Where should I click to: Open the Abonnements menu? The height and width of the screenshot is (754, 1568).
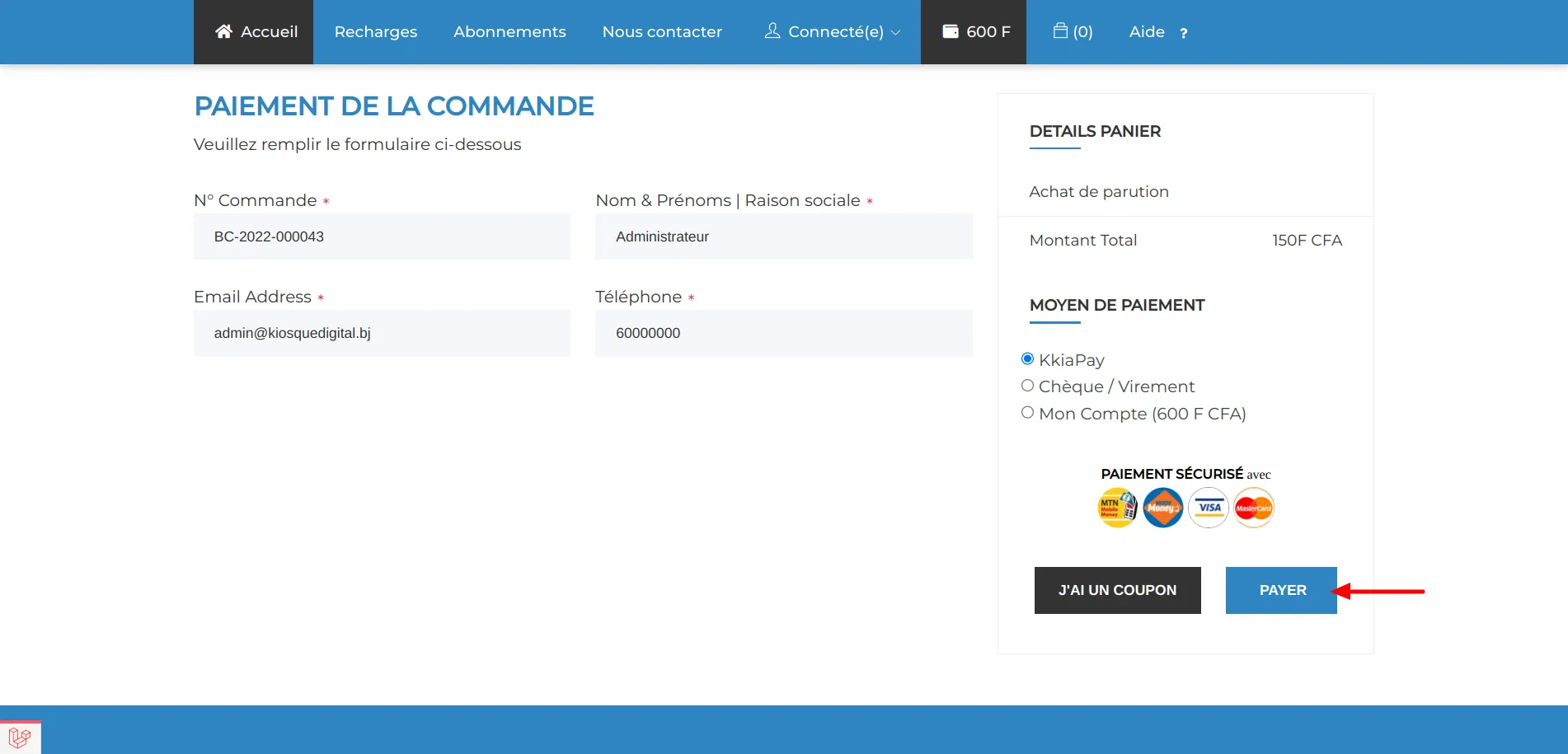[509, 31]
